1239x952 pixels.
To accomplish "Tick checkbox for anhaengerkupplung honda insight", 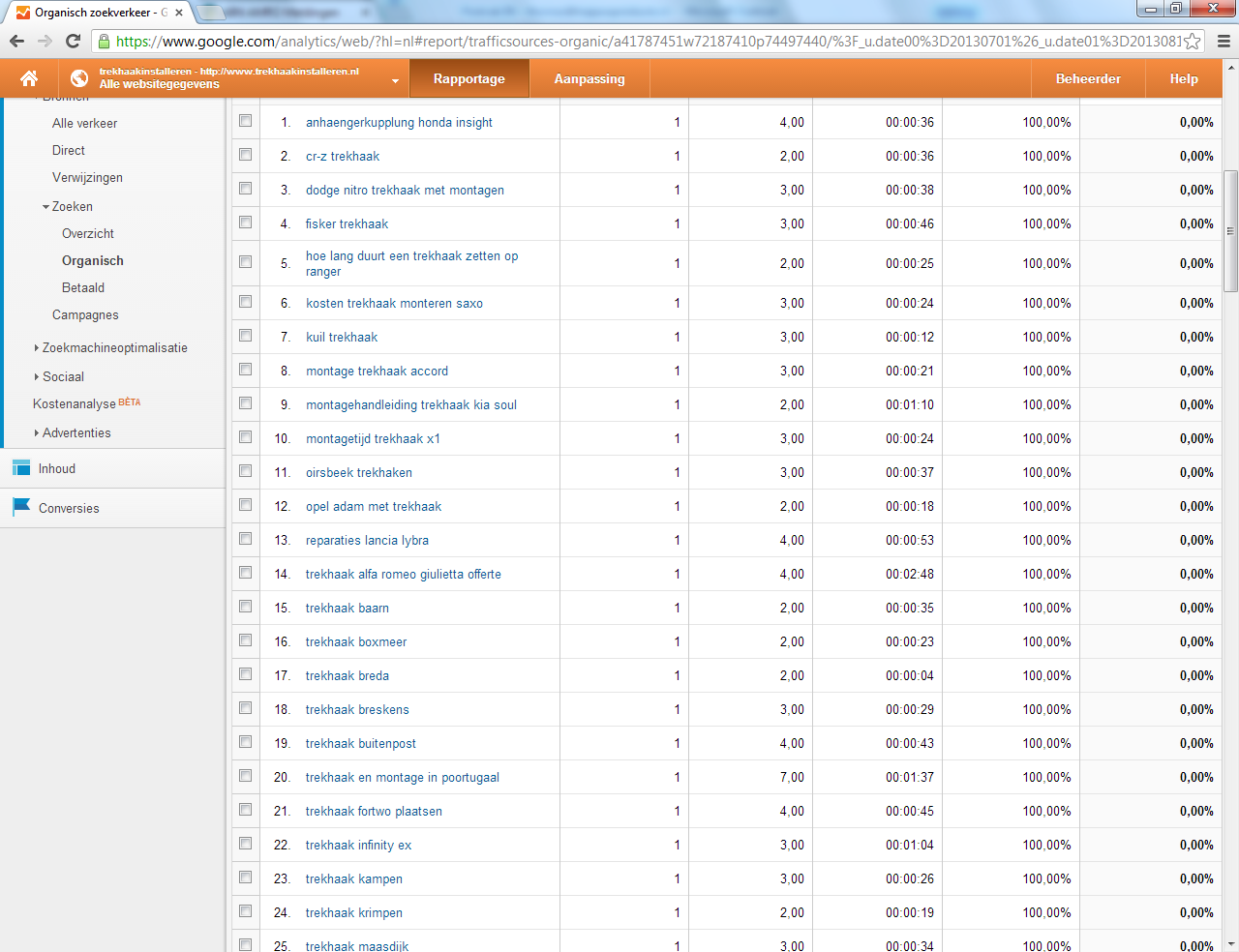I will 246,121.
